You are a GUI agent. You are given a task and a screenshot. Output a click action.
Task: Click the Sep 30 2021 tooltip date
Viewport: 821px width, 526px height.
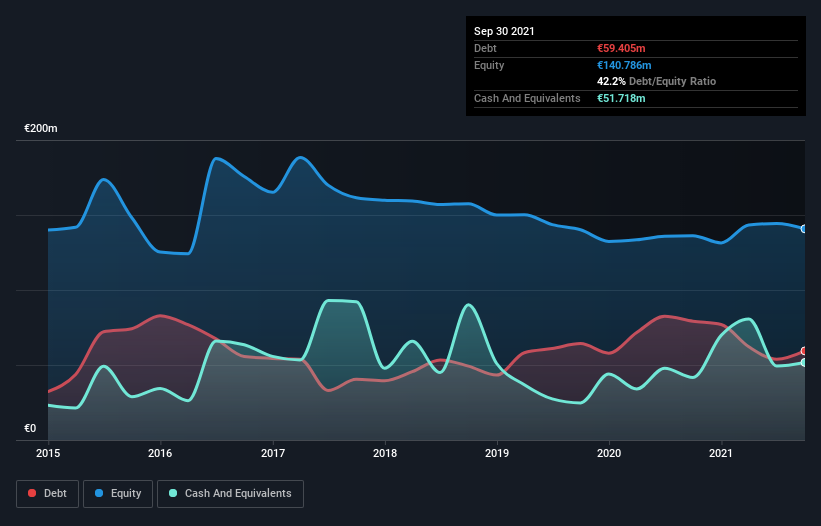tap(504, 31)
